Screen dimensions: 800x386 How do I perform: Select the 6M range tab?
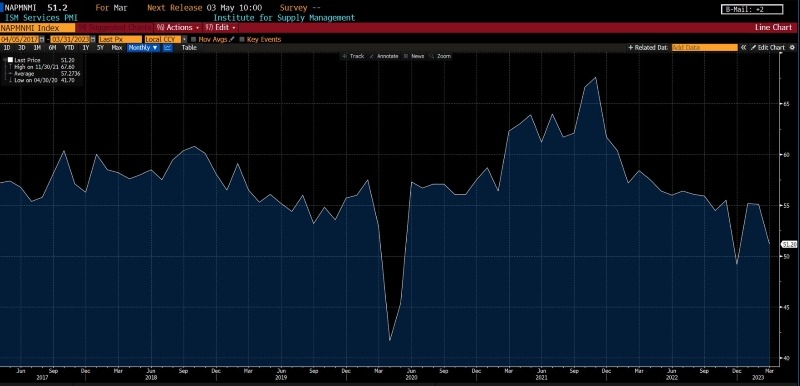click(x=53, y=47)
